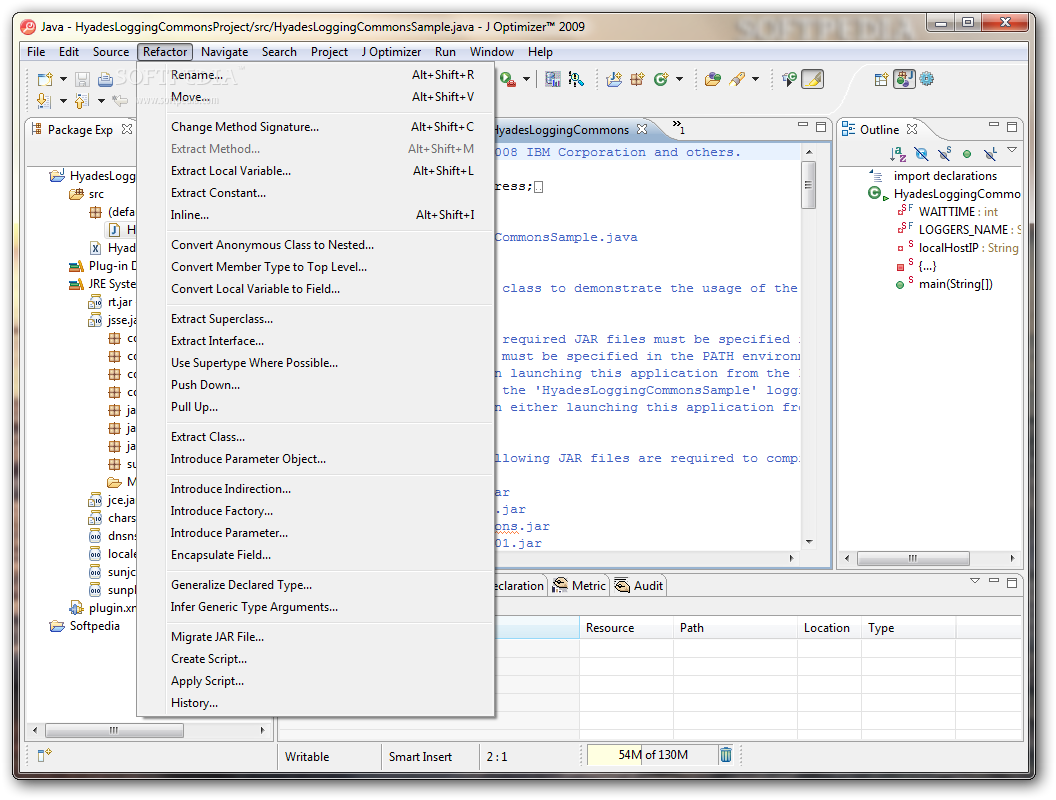This screenshot has height=800, width=1056.
Task: Click Outline horizontal scrollbar thumb
Action: point(913,558)
